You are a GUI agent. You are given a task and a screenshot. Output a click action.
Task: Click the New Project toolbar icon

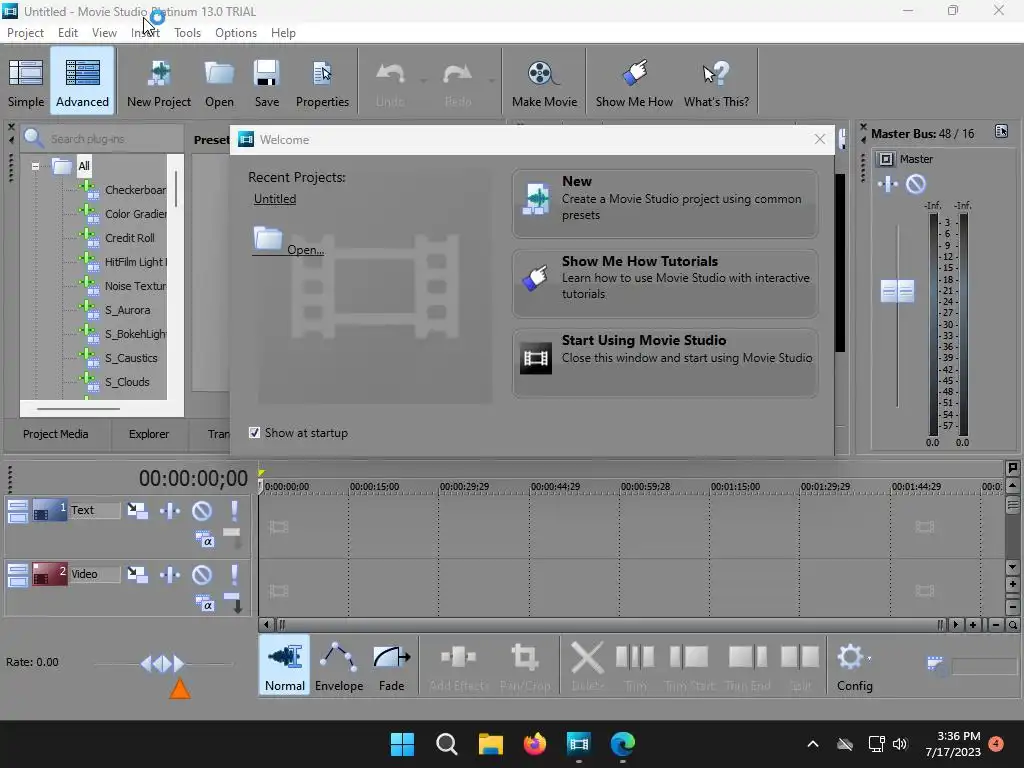(159, 82)
